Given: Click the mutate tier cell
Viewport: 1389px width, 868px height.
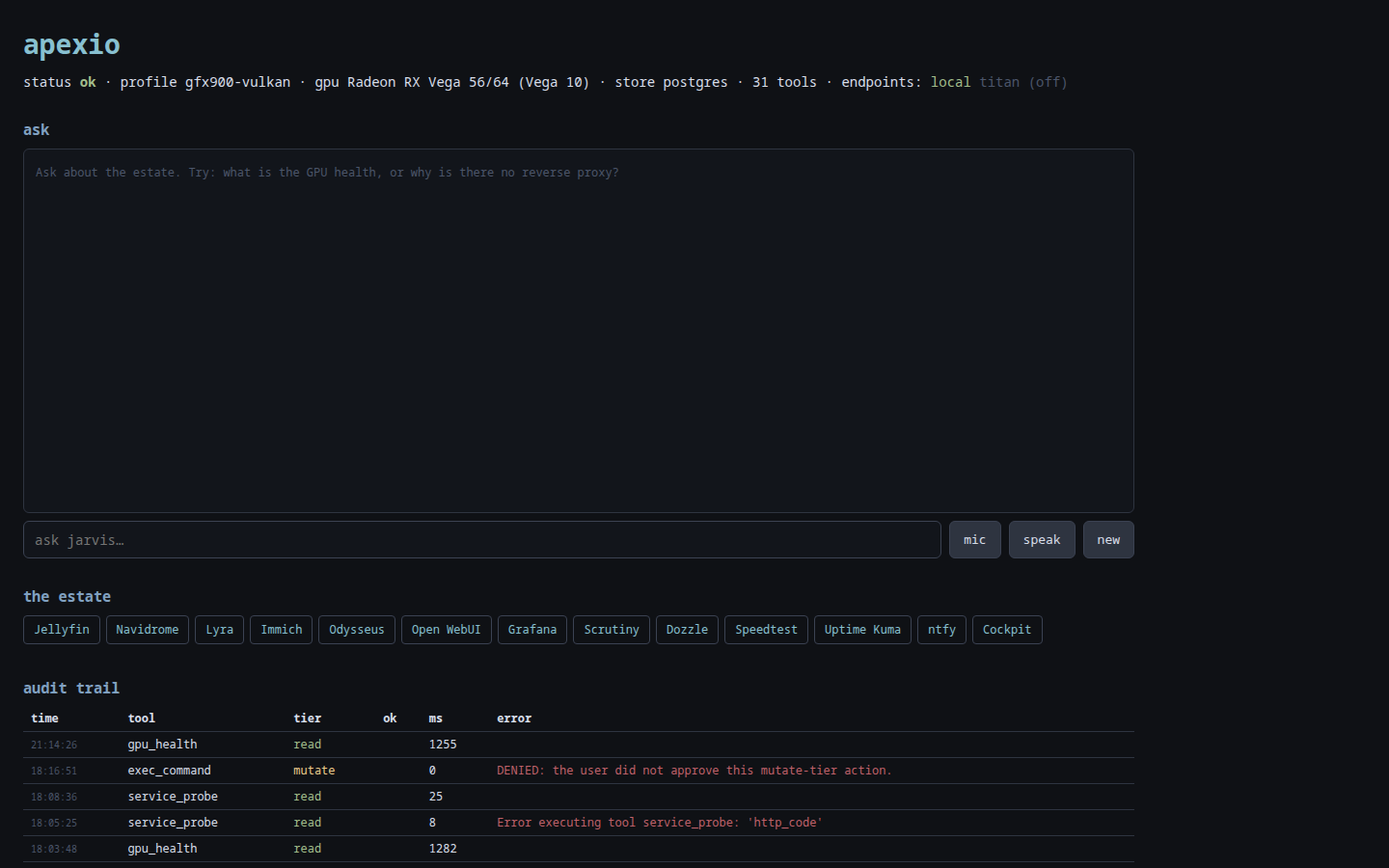Looking at the screenshot, I should [x=314, y=771].
